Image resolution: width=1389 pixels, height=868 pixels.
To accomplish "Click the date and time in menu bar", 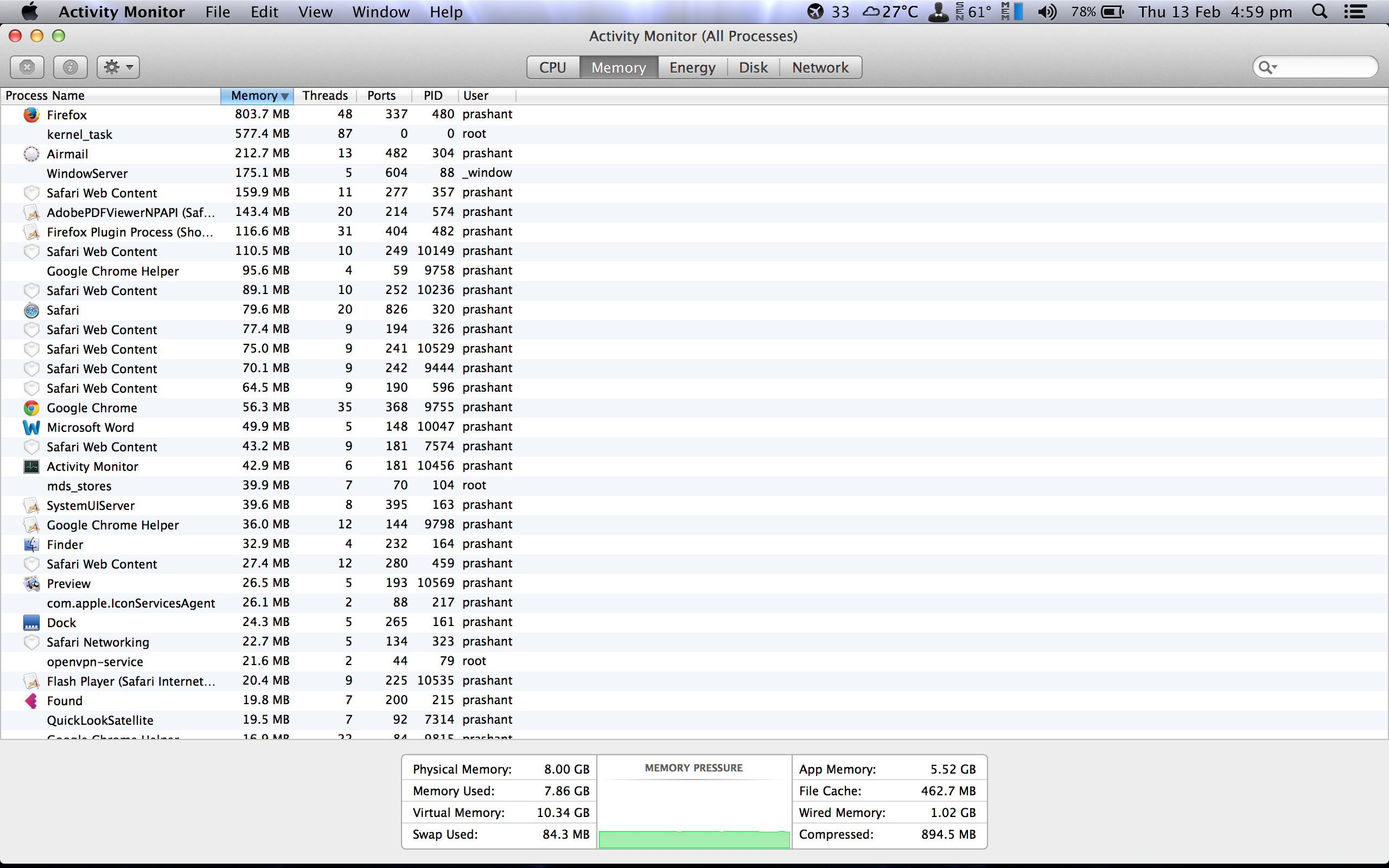I will point(1215,11).
